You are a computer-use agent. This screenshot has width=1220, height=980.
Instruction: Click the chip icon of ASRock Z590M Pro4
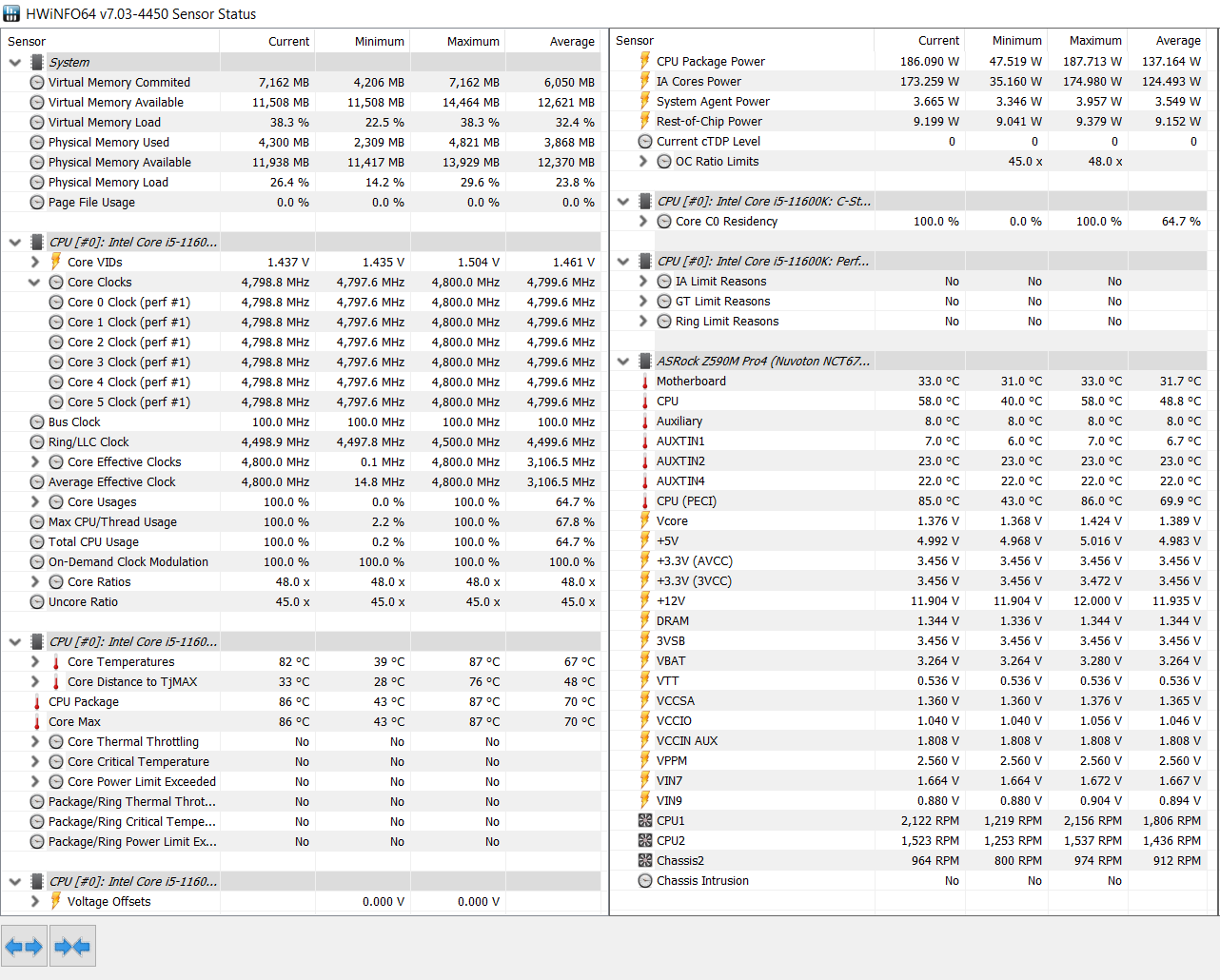pyautogui.click(x=645, y=361)
